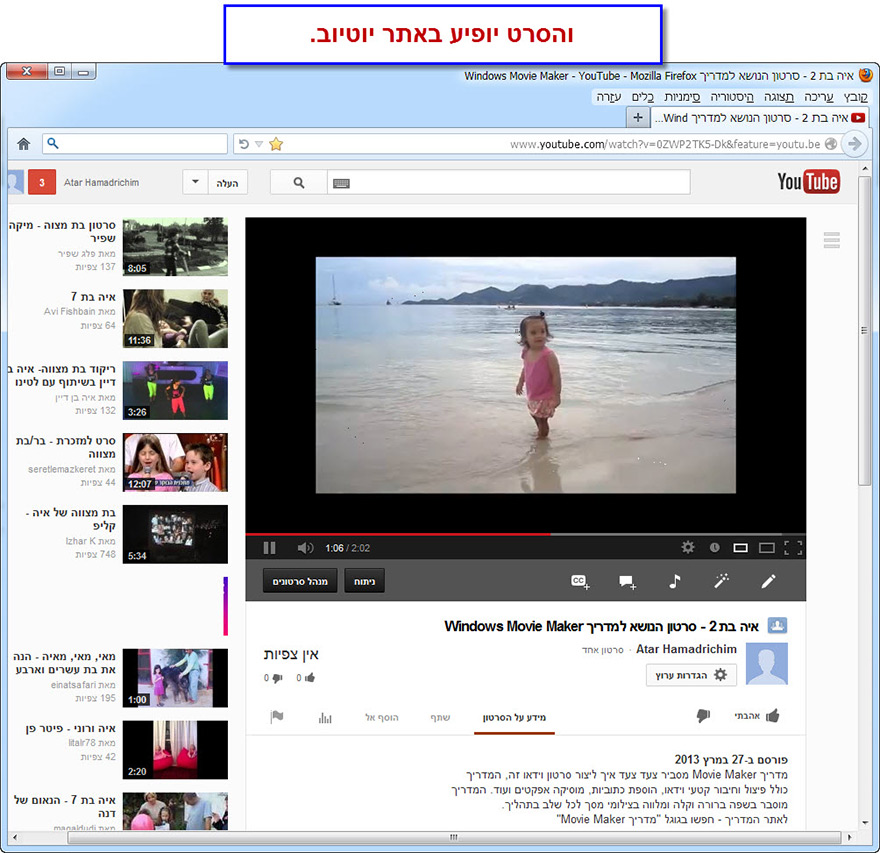Open the 12:07 סרט למזכרת thumbnail
This screenshot has height=853, width=880.
click(175, 462)
